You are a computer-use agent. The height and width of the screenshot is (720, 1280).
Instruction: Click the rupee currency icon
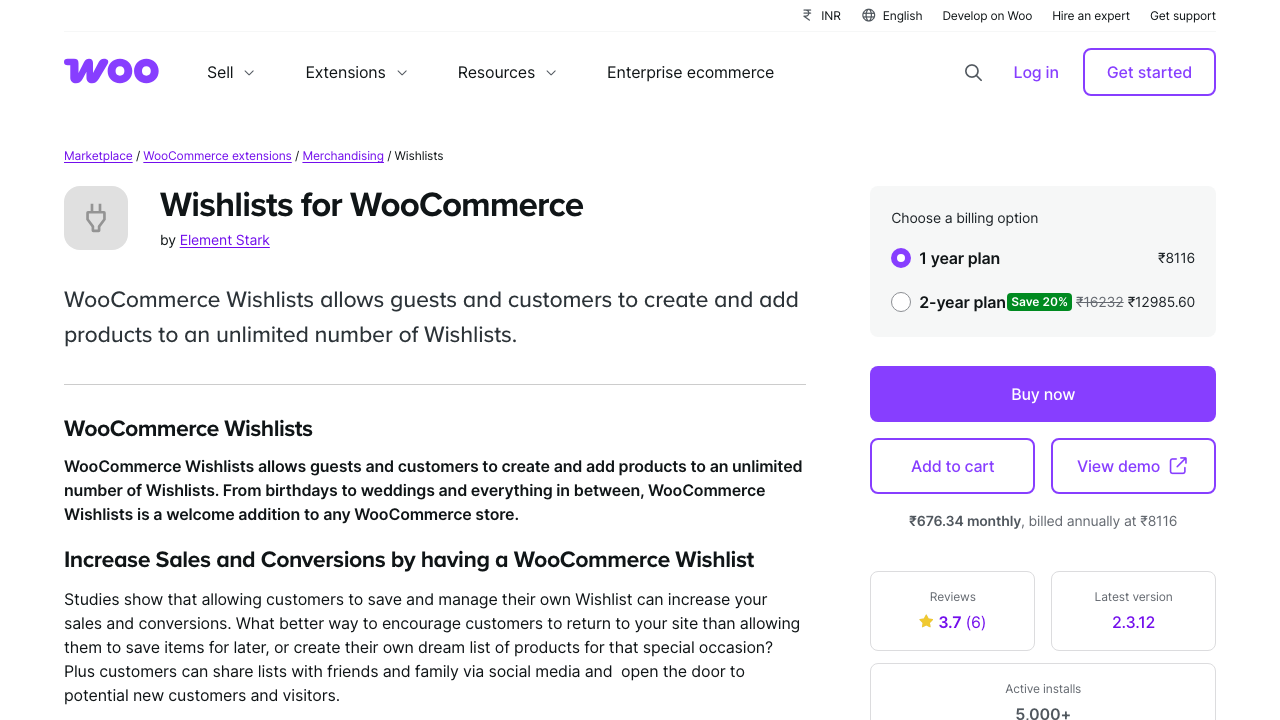pyautogui.click(x=806, y=15)
